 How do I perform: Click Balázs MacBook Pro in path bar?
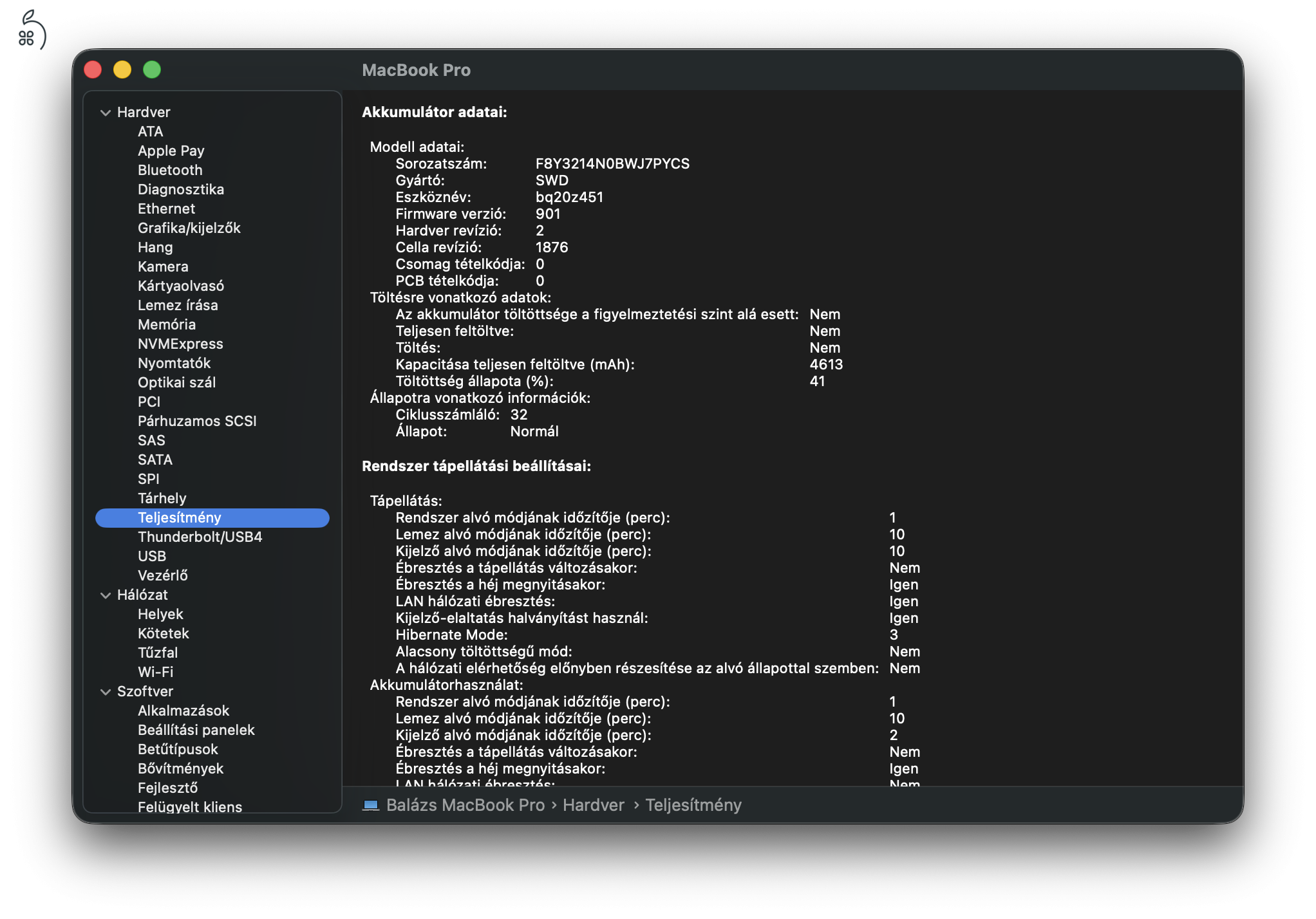coord(465,805)
